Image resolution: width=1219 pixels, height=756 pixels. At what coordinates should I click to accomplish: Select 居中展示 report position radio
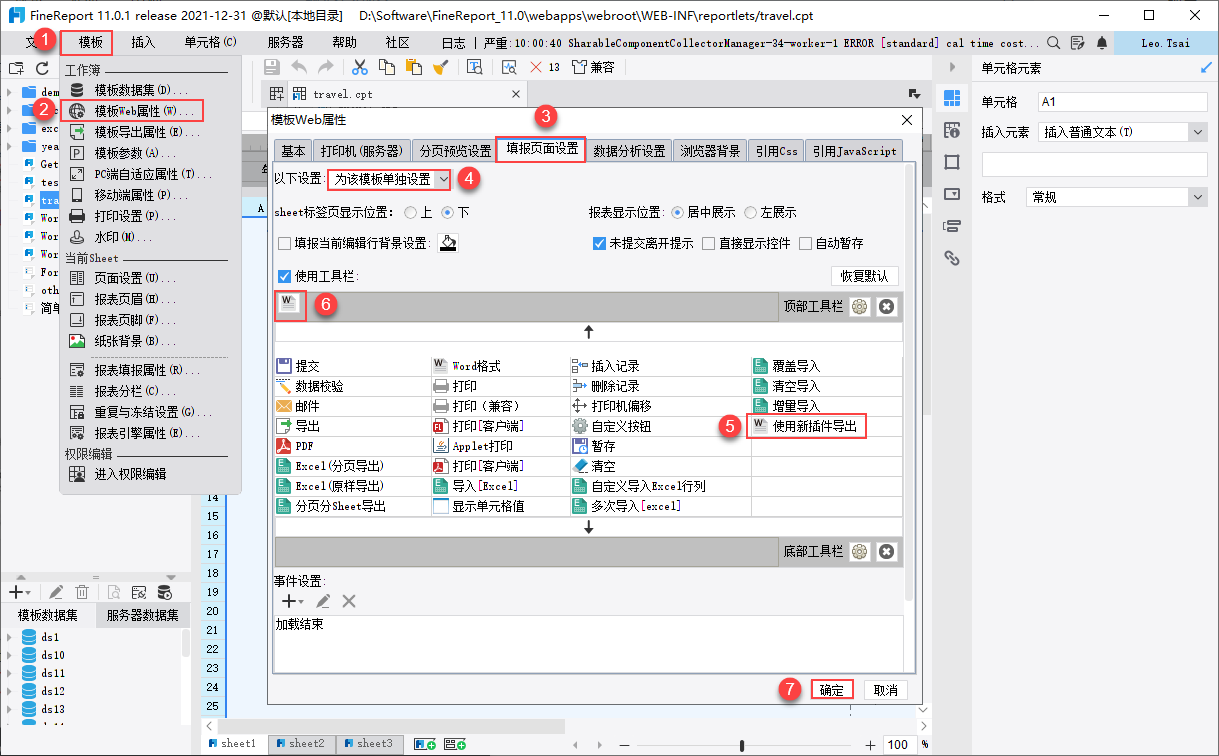[677, 212]
